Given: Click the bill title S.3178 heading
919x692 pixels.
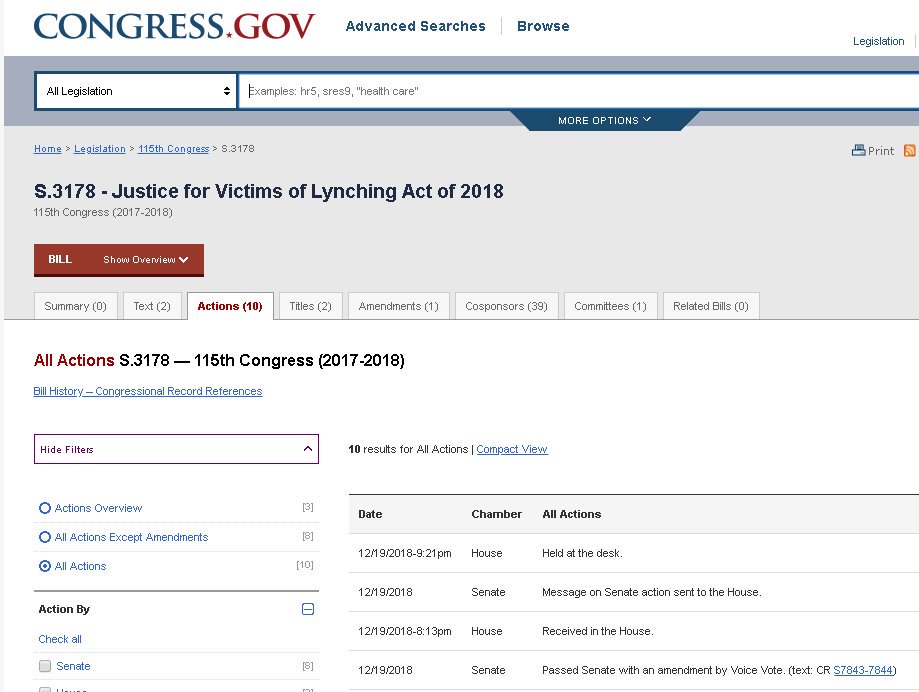Looking at the screenshot, I should click(268, 191).
